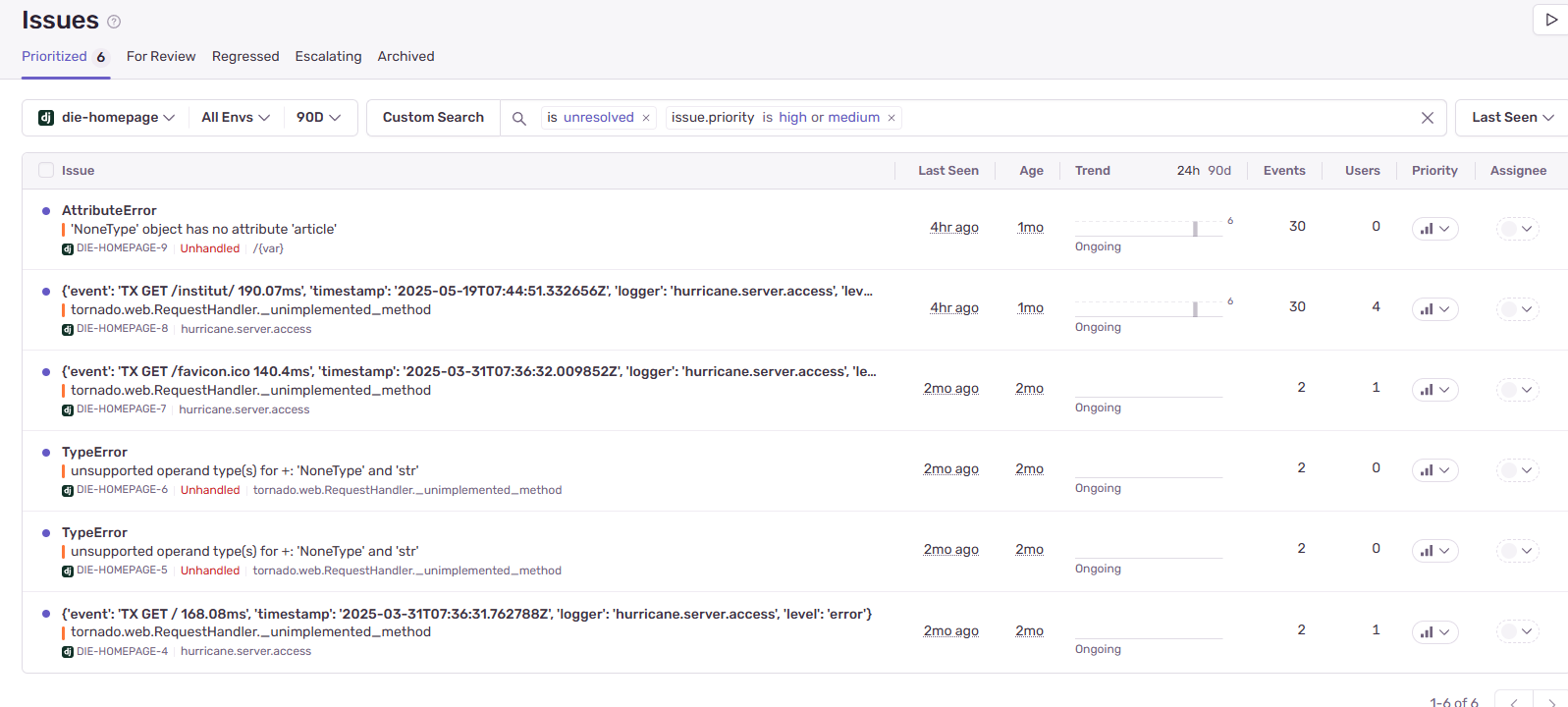Remove the issue.priority filter token
1568x707 pixels.
(x=892, y=118)
